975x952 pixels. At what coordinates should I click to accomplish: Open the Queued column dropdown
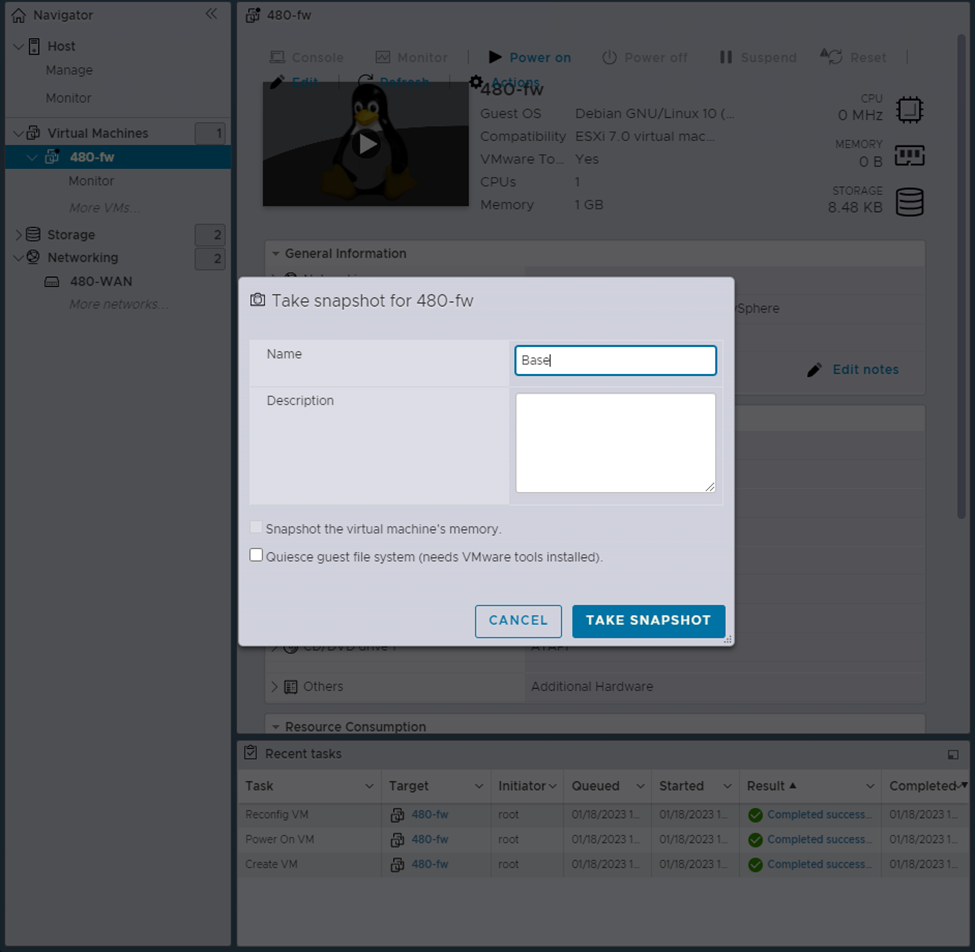[x=640, y=787]
